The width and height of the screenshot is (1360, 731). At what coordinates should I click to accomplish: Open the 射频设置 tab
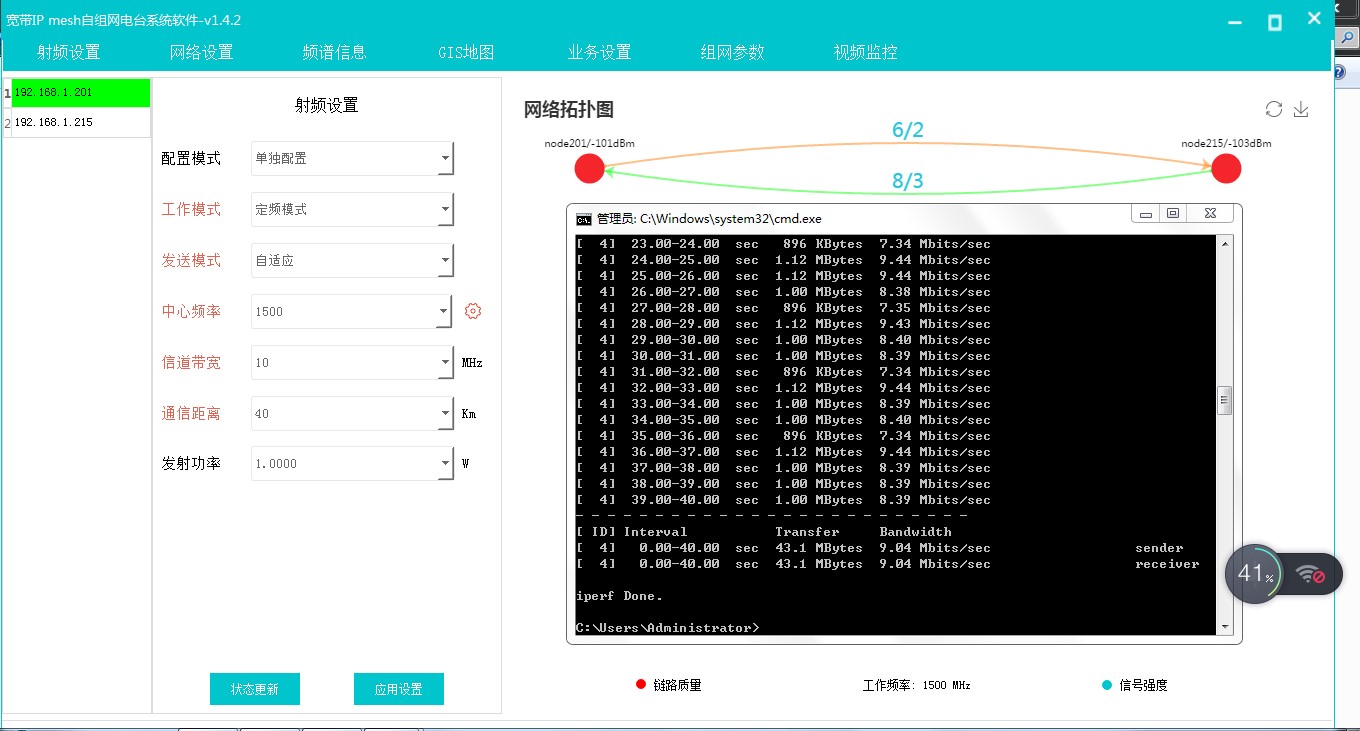pyautogui.click(x=69, y=52)
